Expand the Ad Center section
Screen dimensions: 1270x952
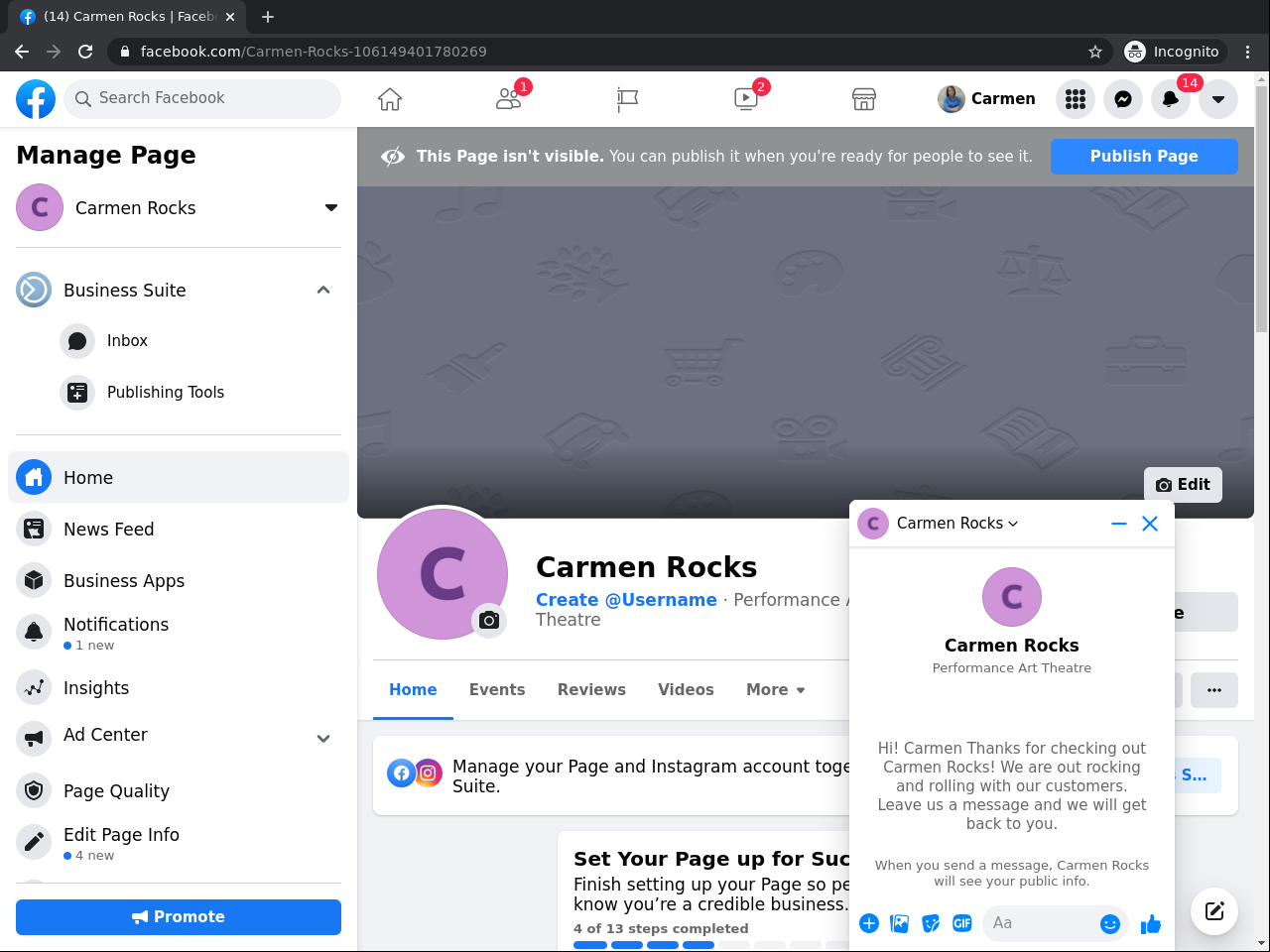[x=323, y=738]
